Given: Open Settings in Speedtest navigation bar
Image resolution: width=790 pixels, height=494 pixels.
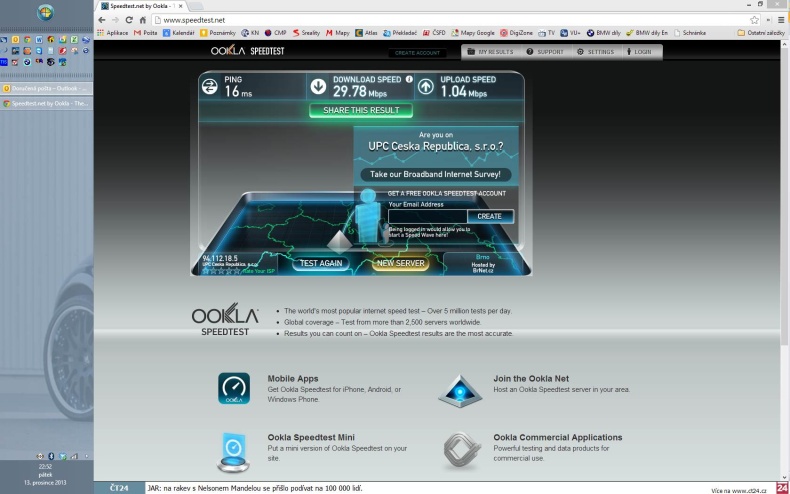Looking at the screenshot, I should click(595, 51).
